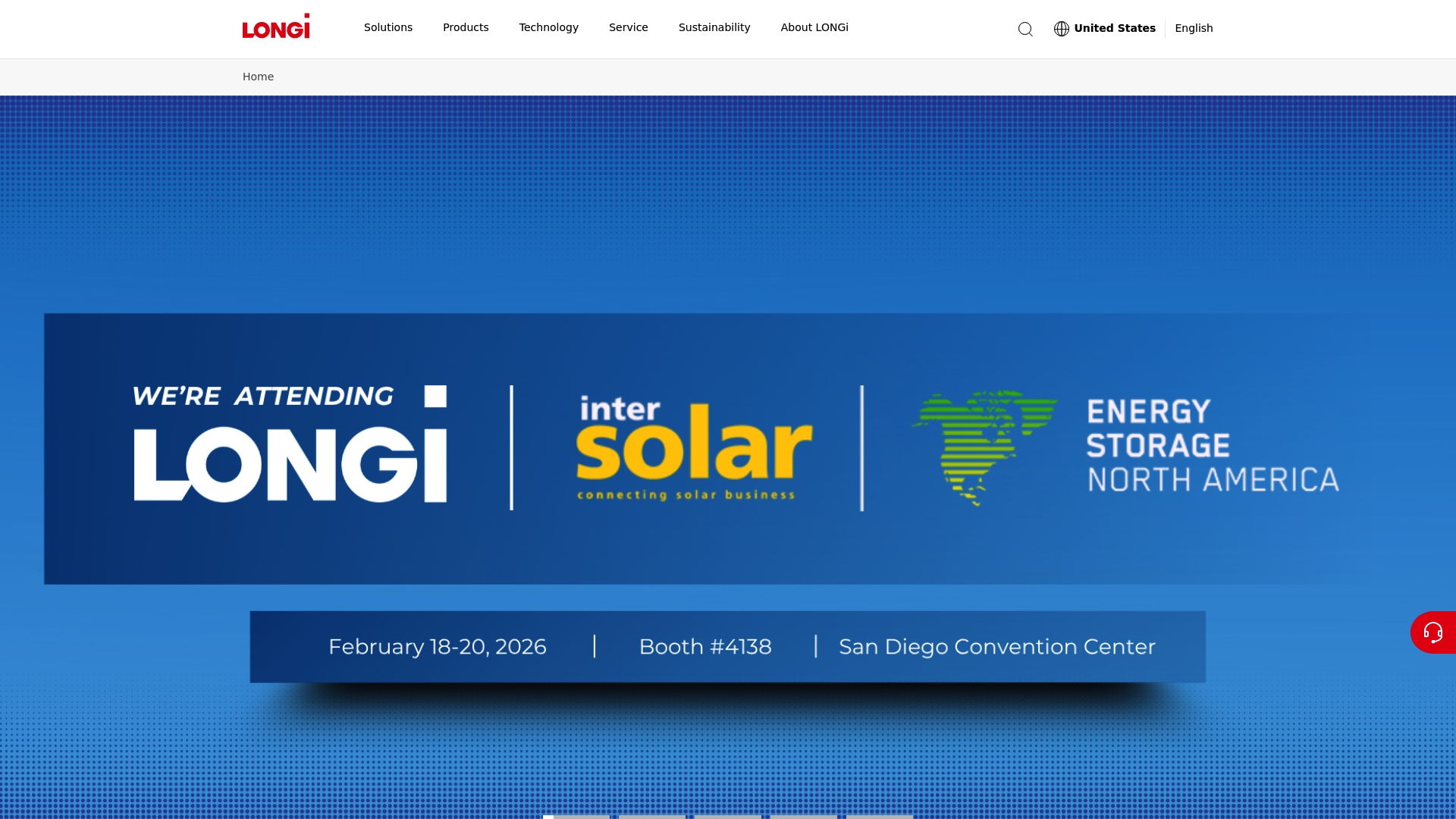Click the Booth #4138 event details strip
The height and width of the screenshot is (819, 1456).
tap(705, 647)
